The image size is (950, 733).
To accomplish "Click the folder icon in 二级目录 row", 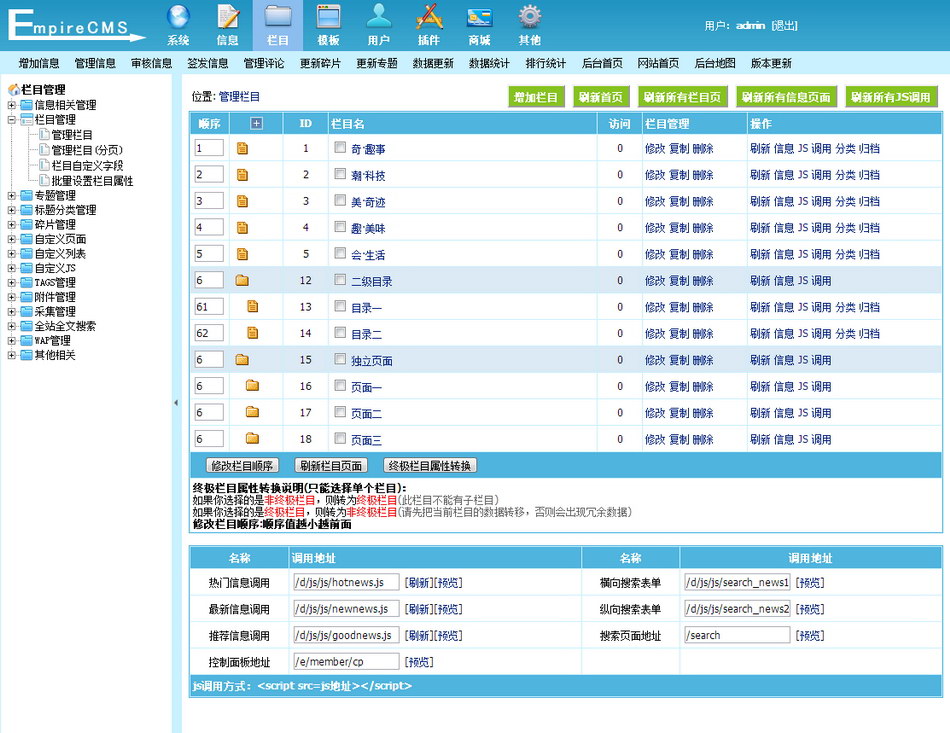I will (x=242, y=280).
